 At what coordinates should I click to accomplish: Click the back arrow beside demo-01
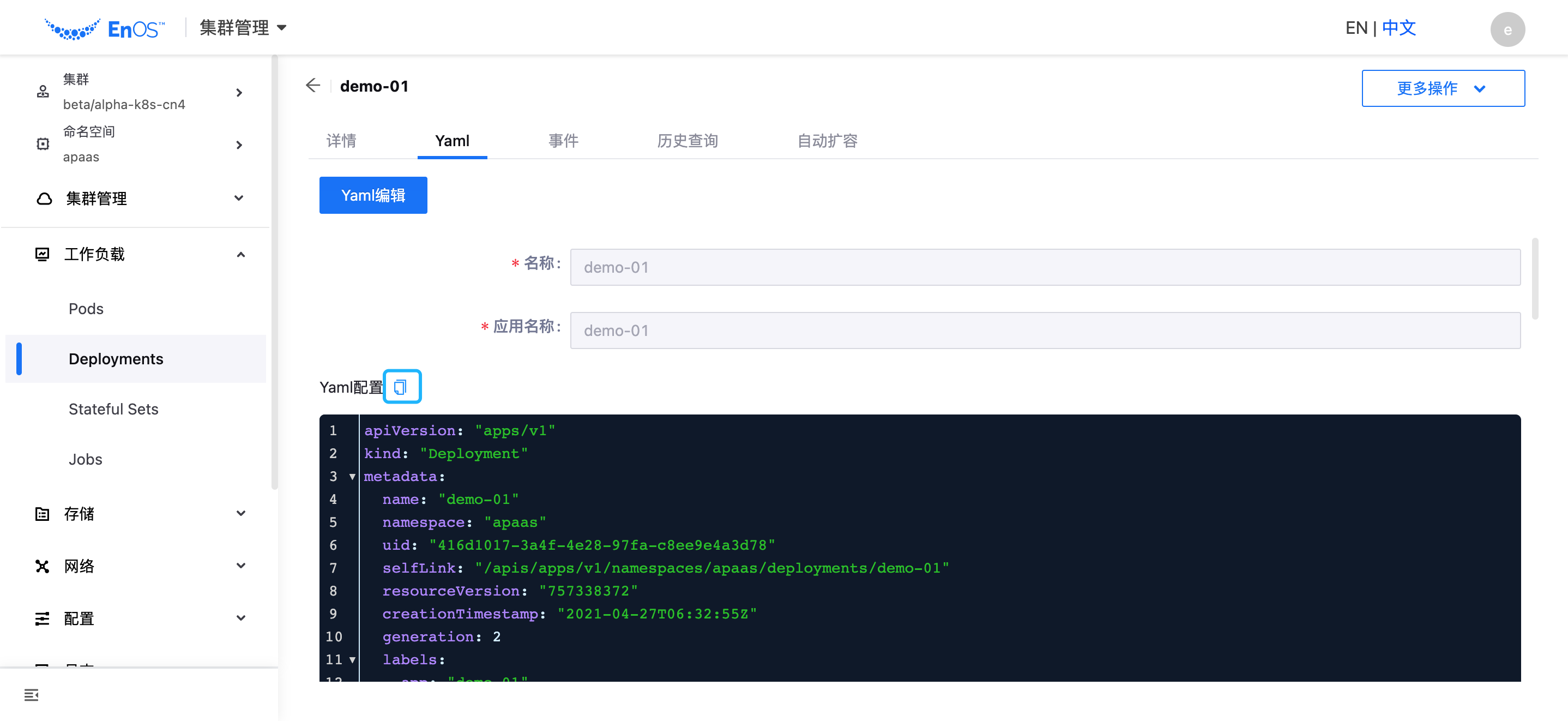(313, 85)
